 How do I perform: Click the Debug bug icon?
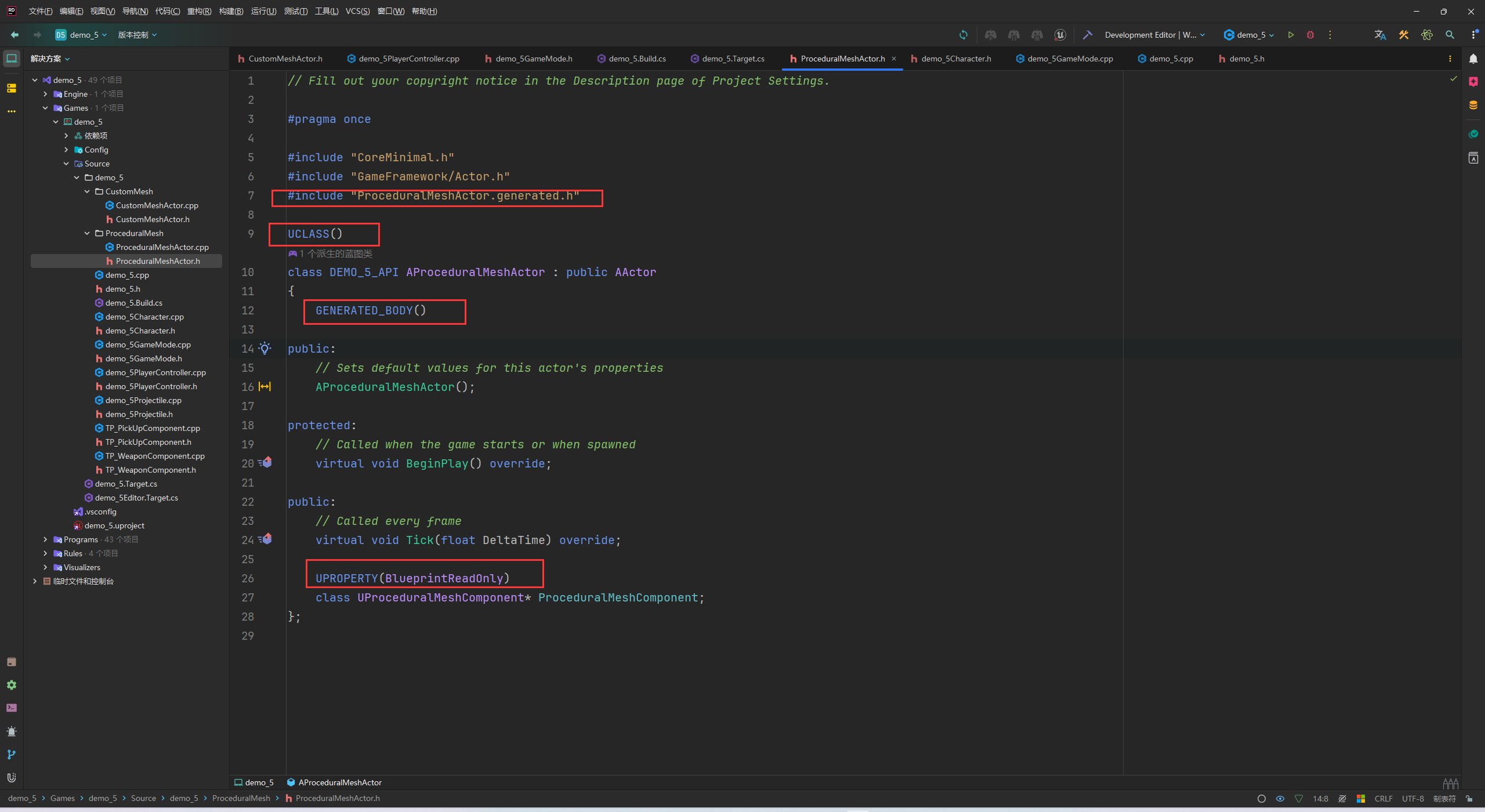1310,35
